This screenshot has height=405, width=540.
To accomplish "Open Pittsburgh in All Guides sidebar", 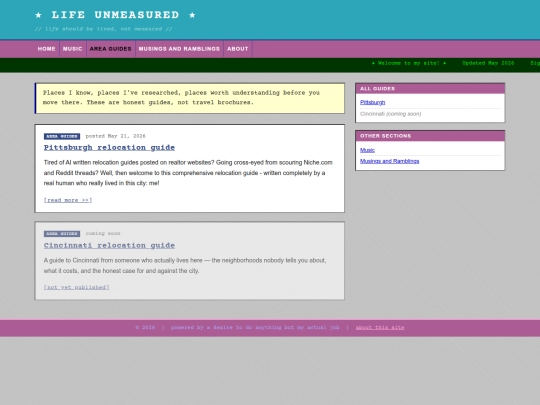I will [x=373, y=102].
